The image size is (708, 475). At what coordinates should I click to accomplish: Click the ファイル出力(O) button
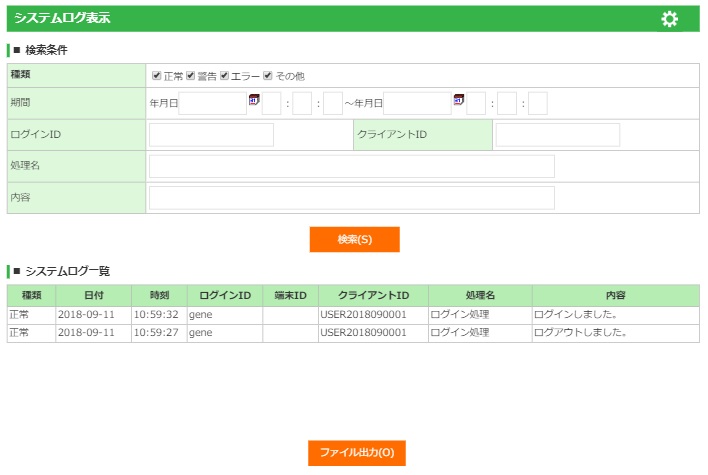pos(356,453)
